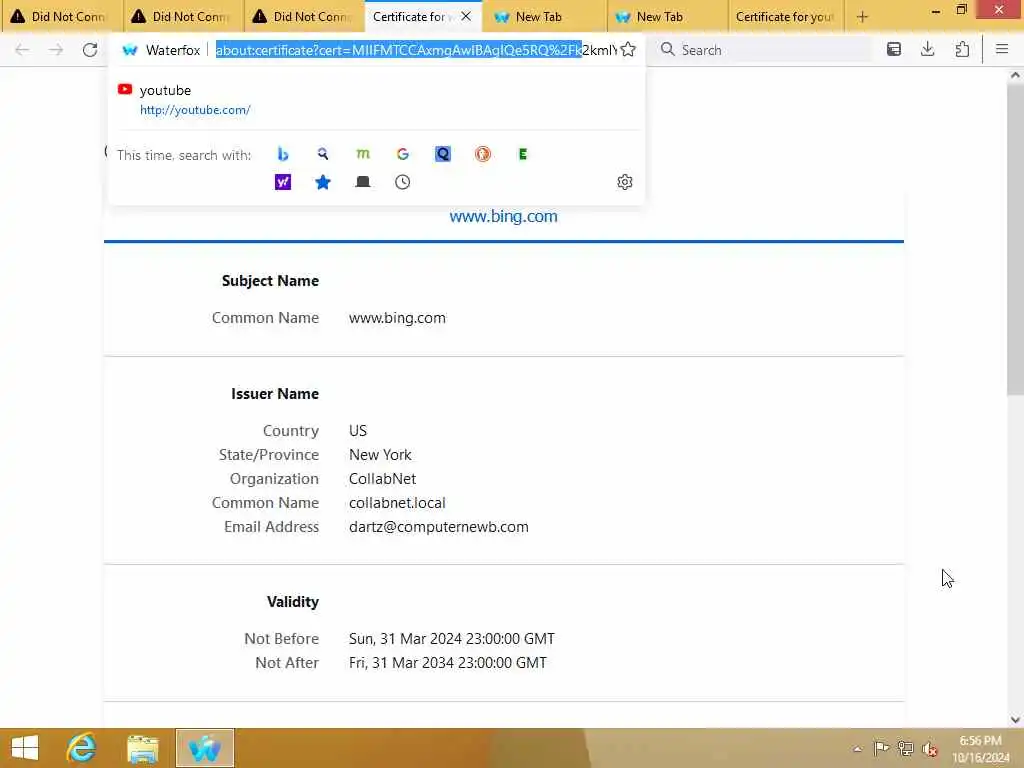The height and width of the screenshot is (768, 1024).
Task: Go forward one page
Action: 56,50
